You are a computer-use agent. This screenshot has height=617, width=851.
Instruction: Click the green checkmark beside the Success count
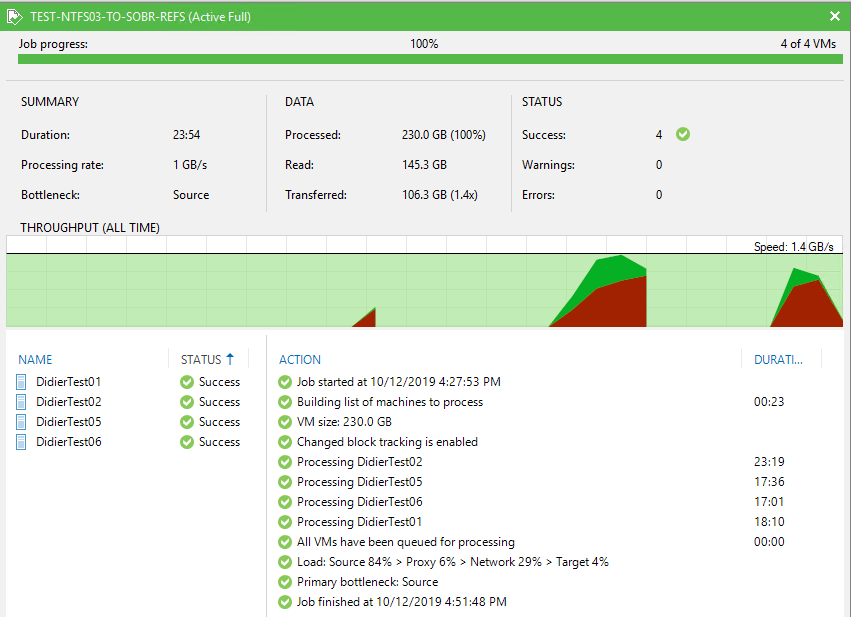(682, 133)
